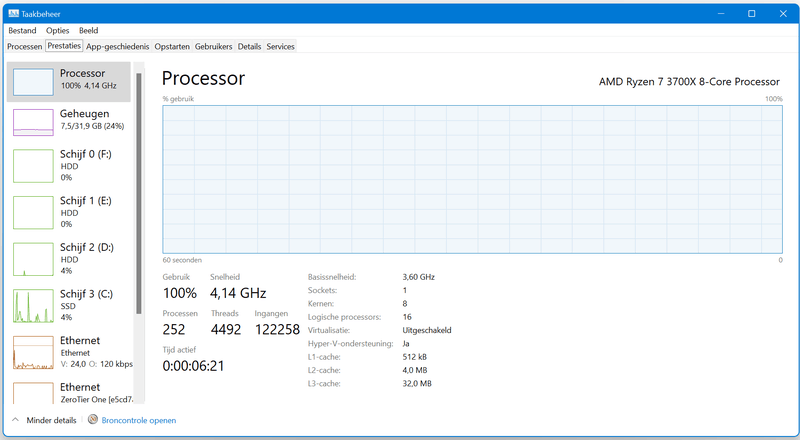Click the L2-cache value 4,0 MB
The height and width of the screenshot is (440, 800).
pos(415,370)
